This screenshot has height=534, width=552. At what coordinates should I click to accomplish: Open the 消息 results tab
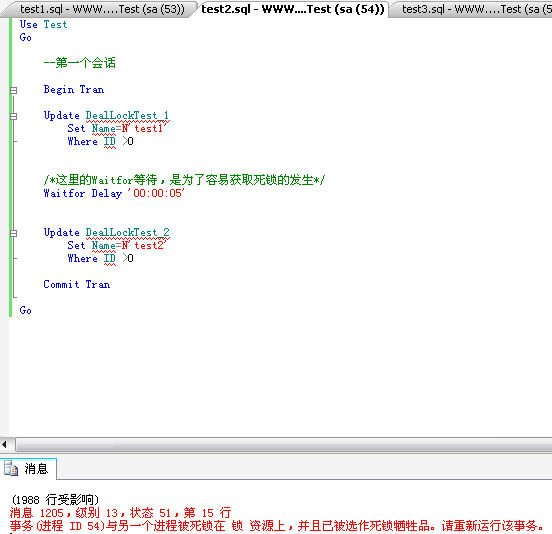pos(29,469)
